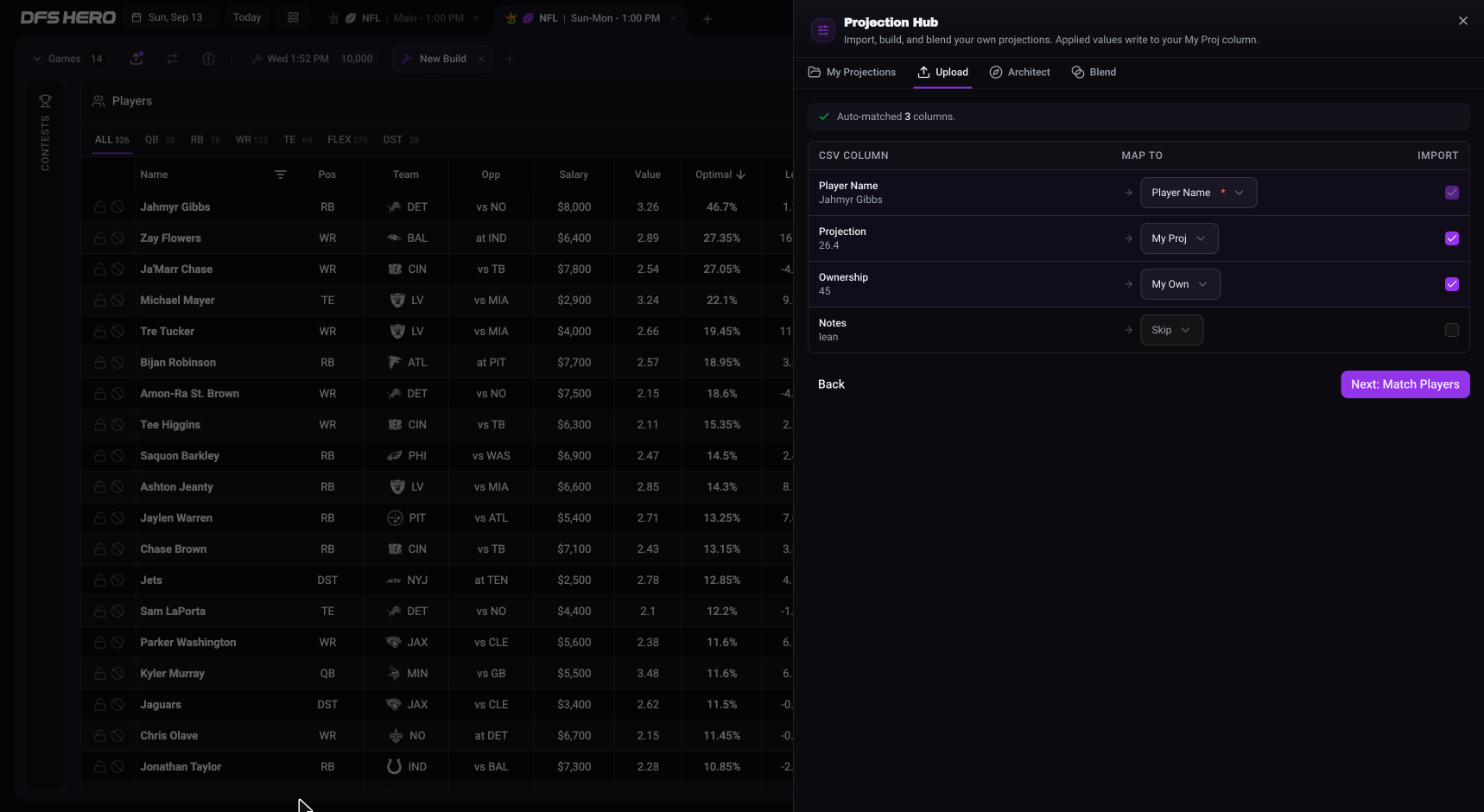Sort by the Optimal column header

coord(720,175)
